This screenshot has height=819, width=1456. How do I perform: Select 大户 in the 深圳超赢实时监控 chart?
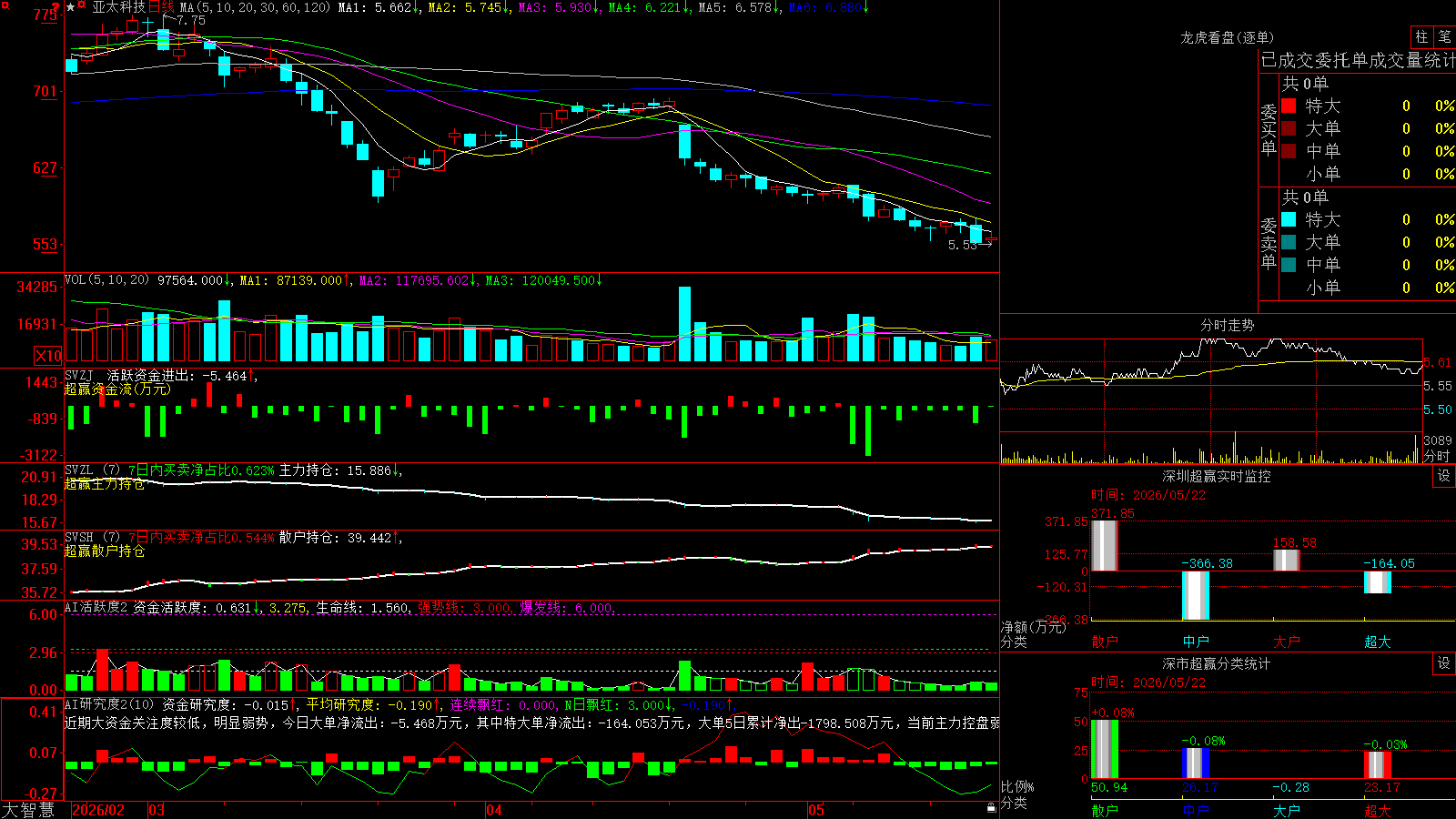point(1287,642)
